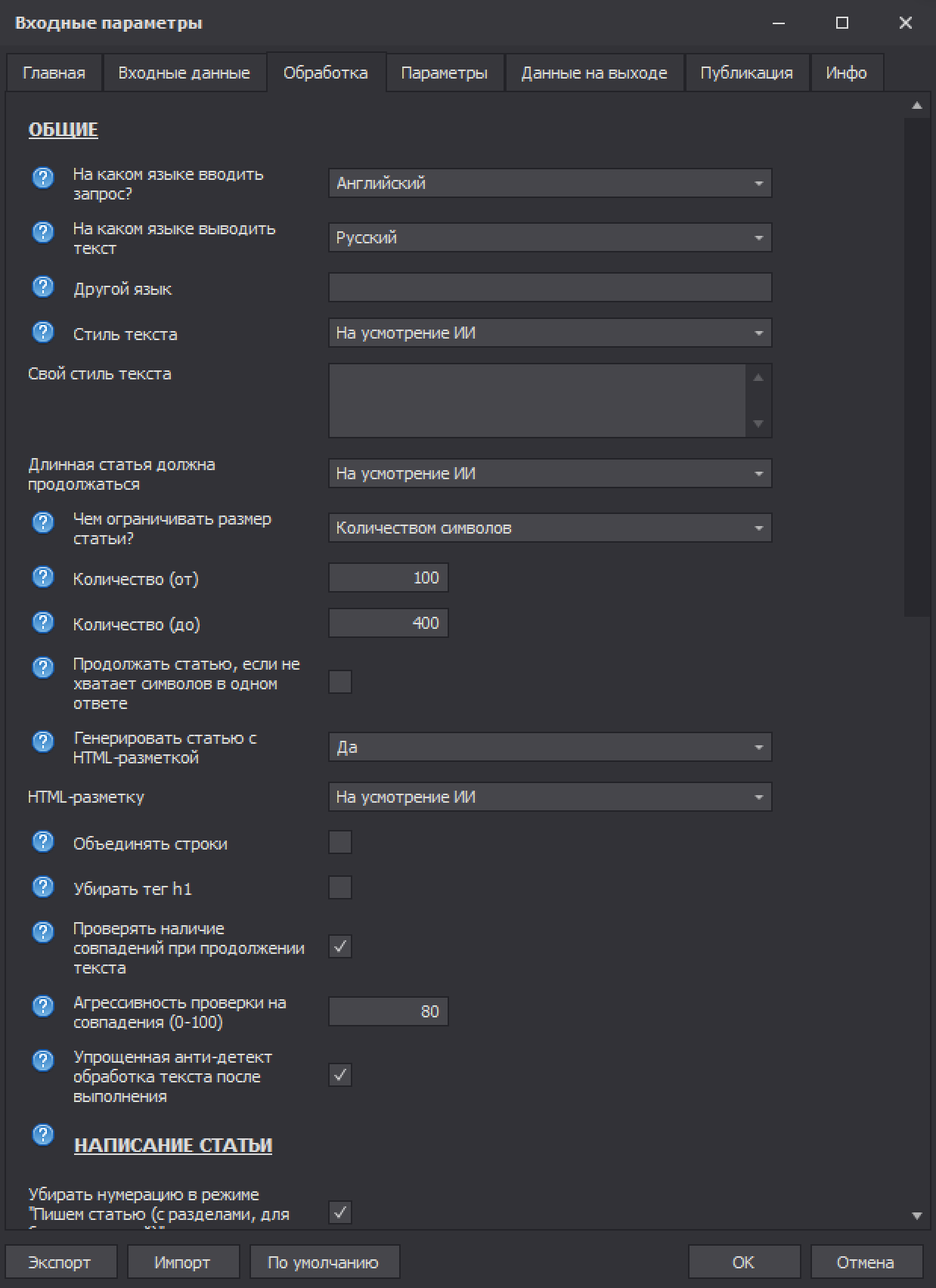Click the vertical scrollbar thumb
The height and width of the screenshot is (1288, 936).
coord(917,363)
